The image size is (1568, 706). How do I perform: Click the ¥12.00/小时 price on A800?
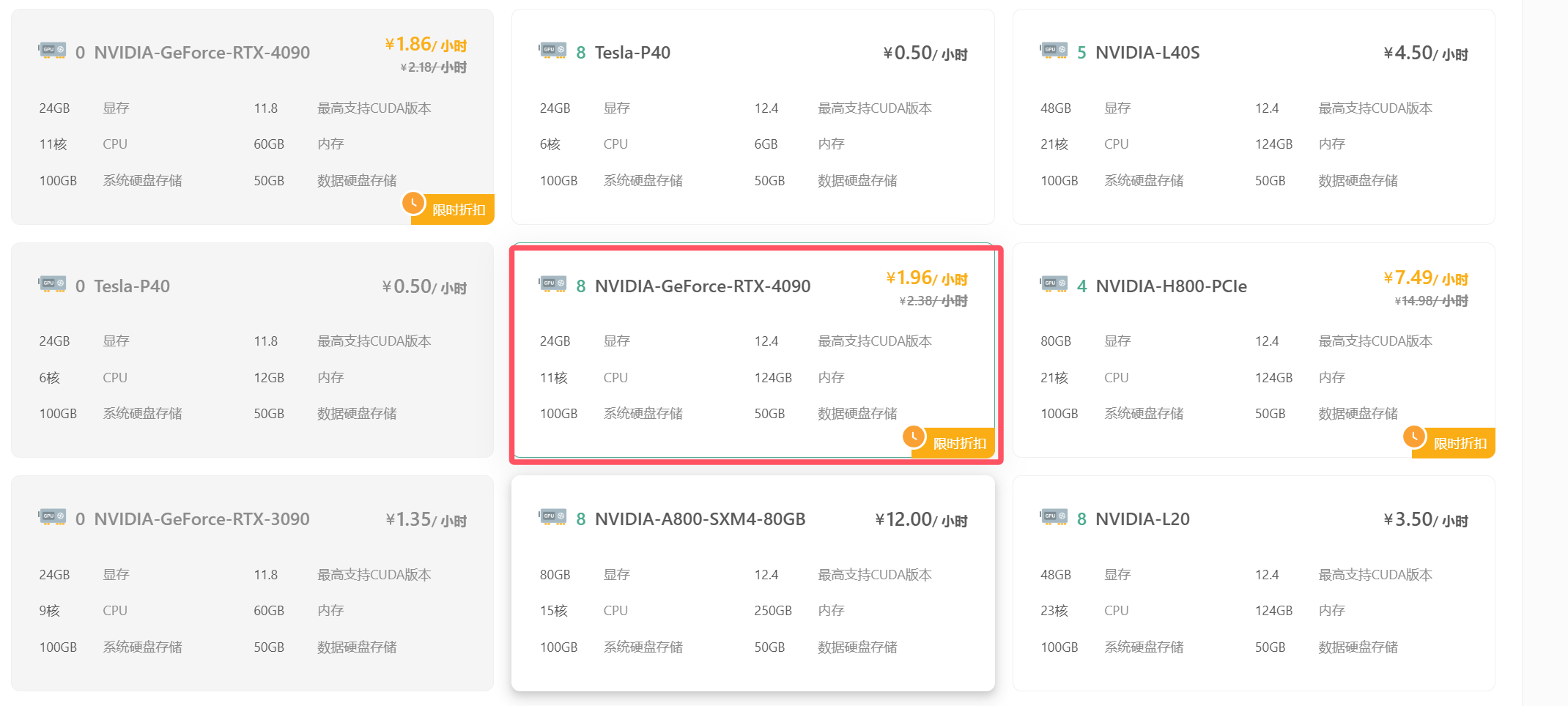(x=921, y=520)
